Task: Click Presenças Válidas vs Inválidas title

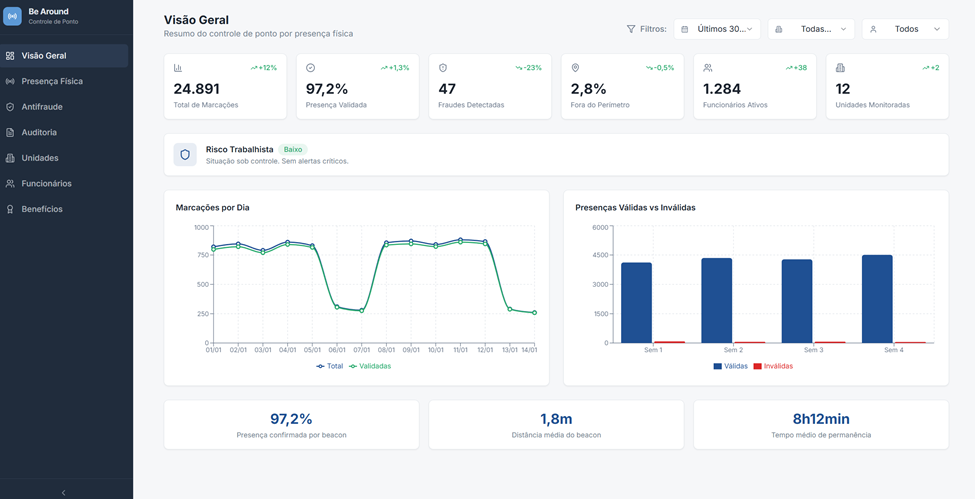Action: (x=635, y=207)
